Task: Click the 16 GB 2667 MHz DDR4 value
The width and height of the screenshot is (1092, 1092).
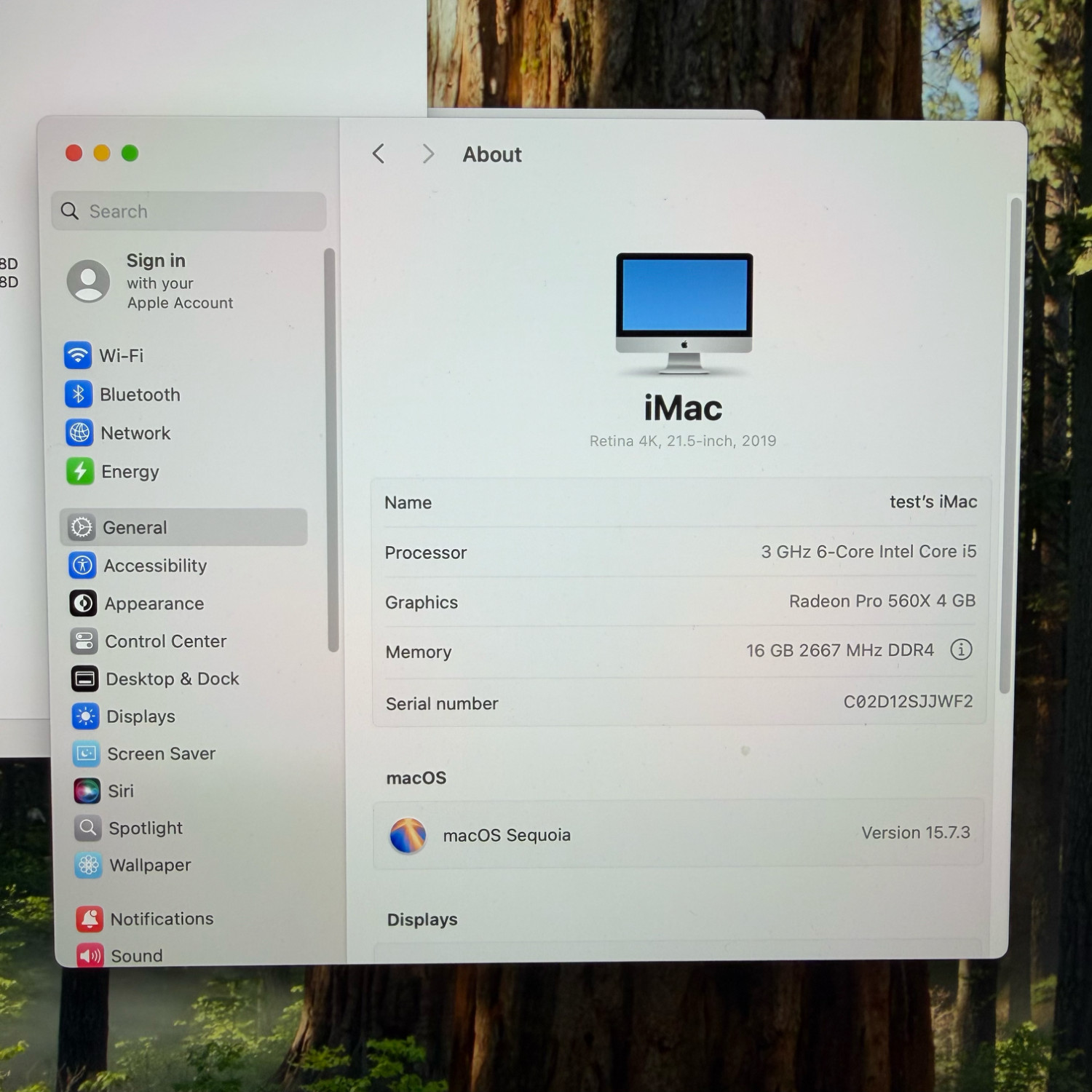Action: coord(840,650)
